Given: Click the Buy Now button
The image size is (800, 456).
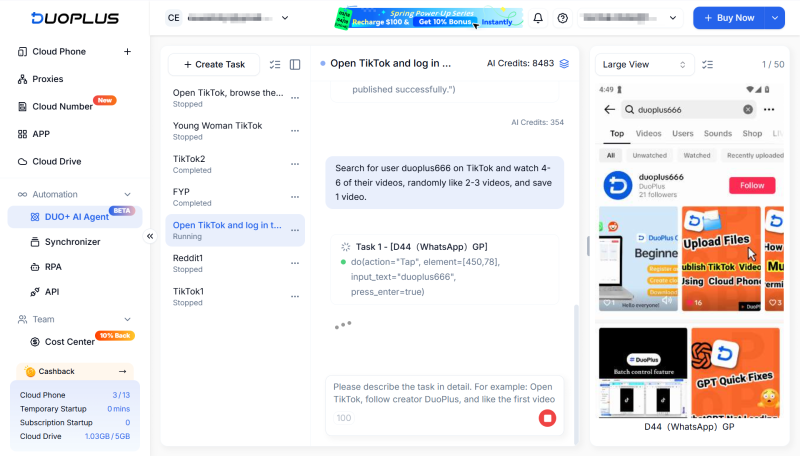Looking at the screenshot, I should tap(729, 18).
